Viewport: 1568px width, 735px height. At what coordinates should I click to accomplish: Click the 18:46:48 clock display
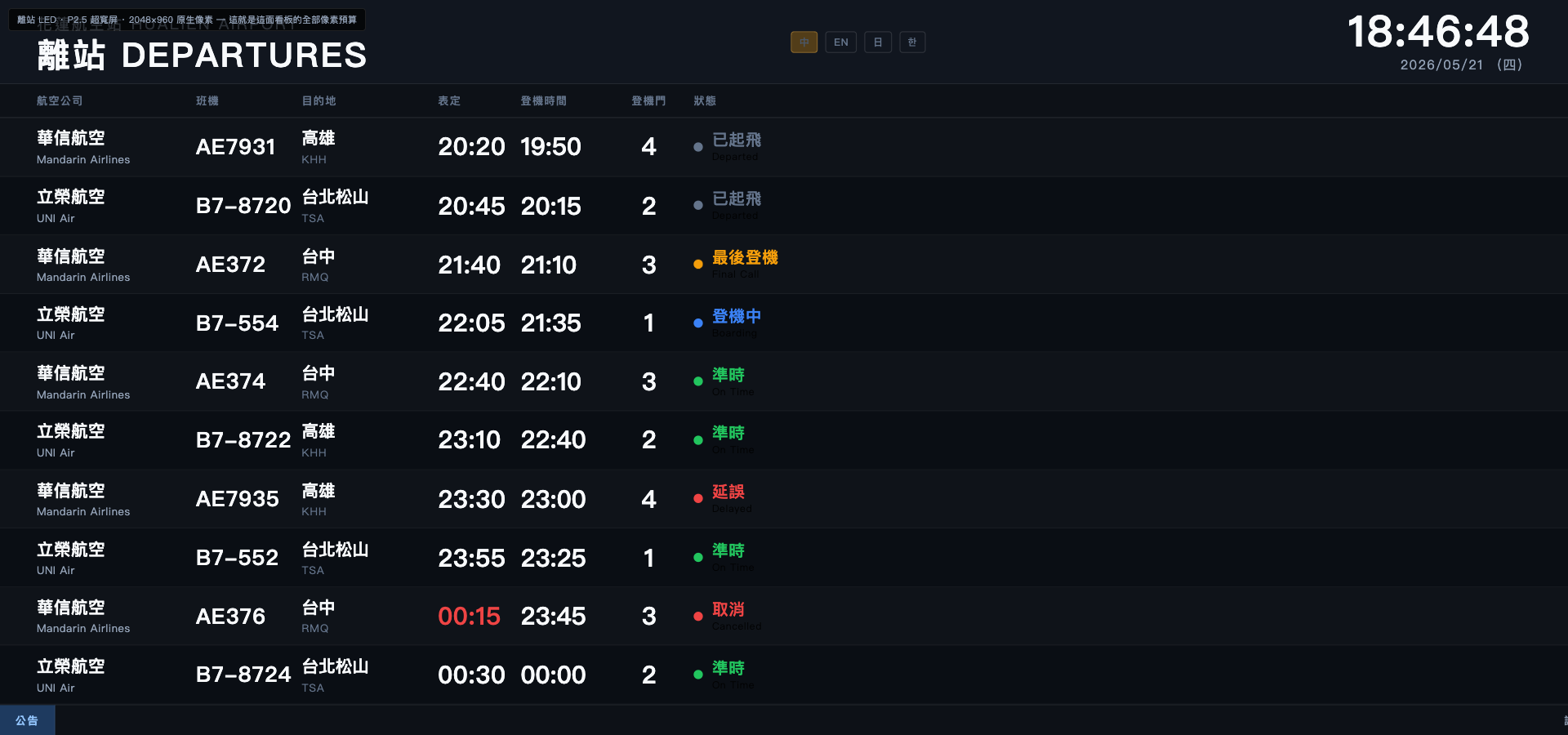pyautogui.click(x=1438, y=33)
